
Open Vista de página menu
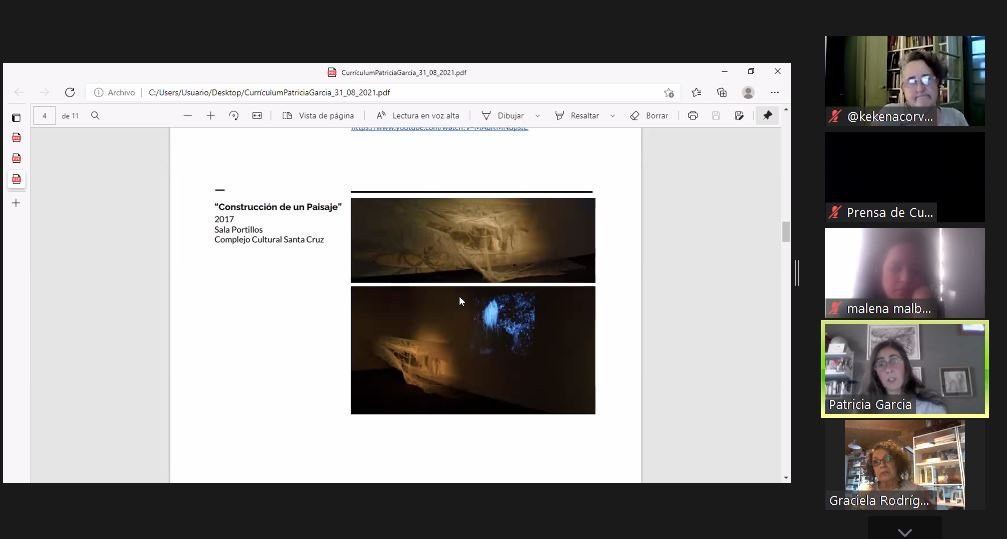(319, 116)
